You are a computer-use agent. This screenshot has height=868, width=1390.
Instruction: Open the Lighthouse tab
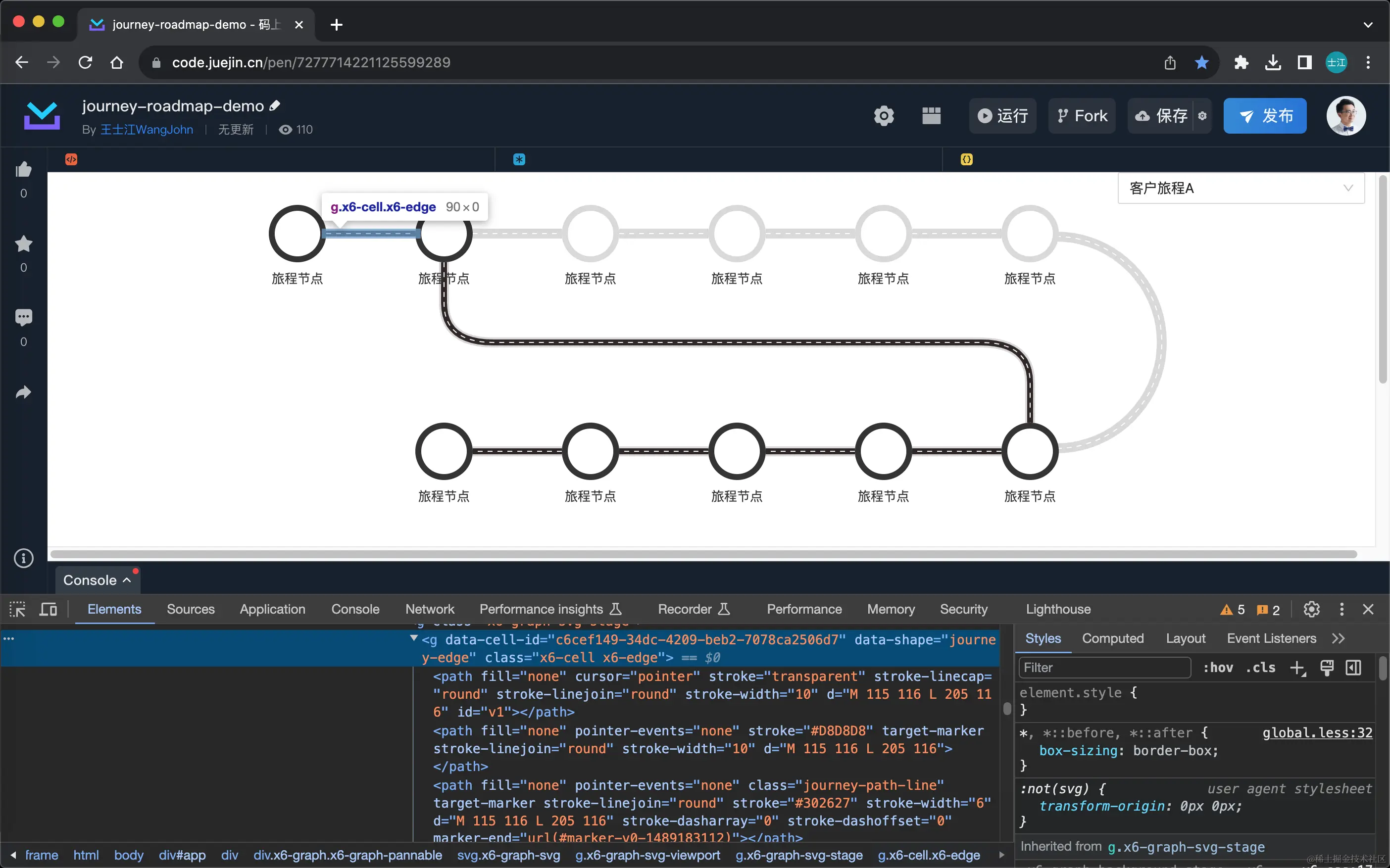[1058, 609]
